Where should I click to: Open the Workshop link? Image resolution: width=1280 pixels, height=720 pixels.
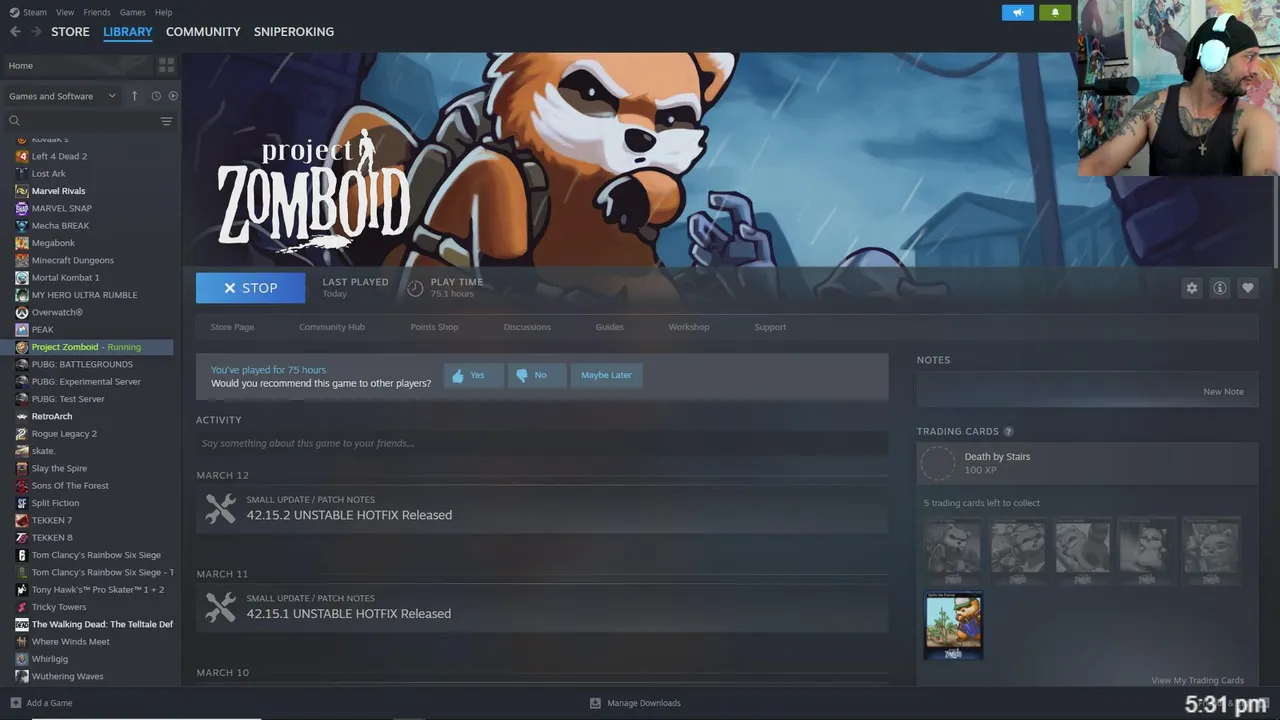click(689, 327)
